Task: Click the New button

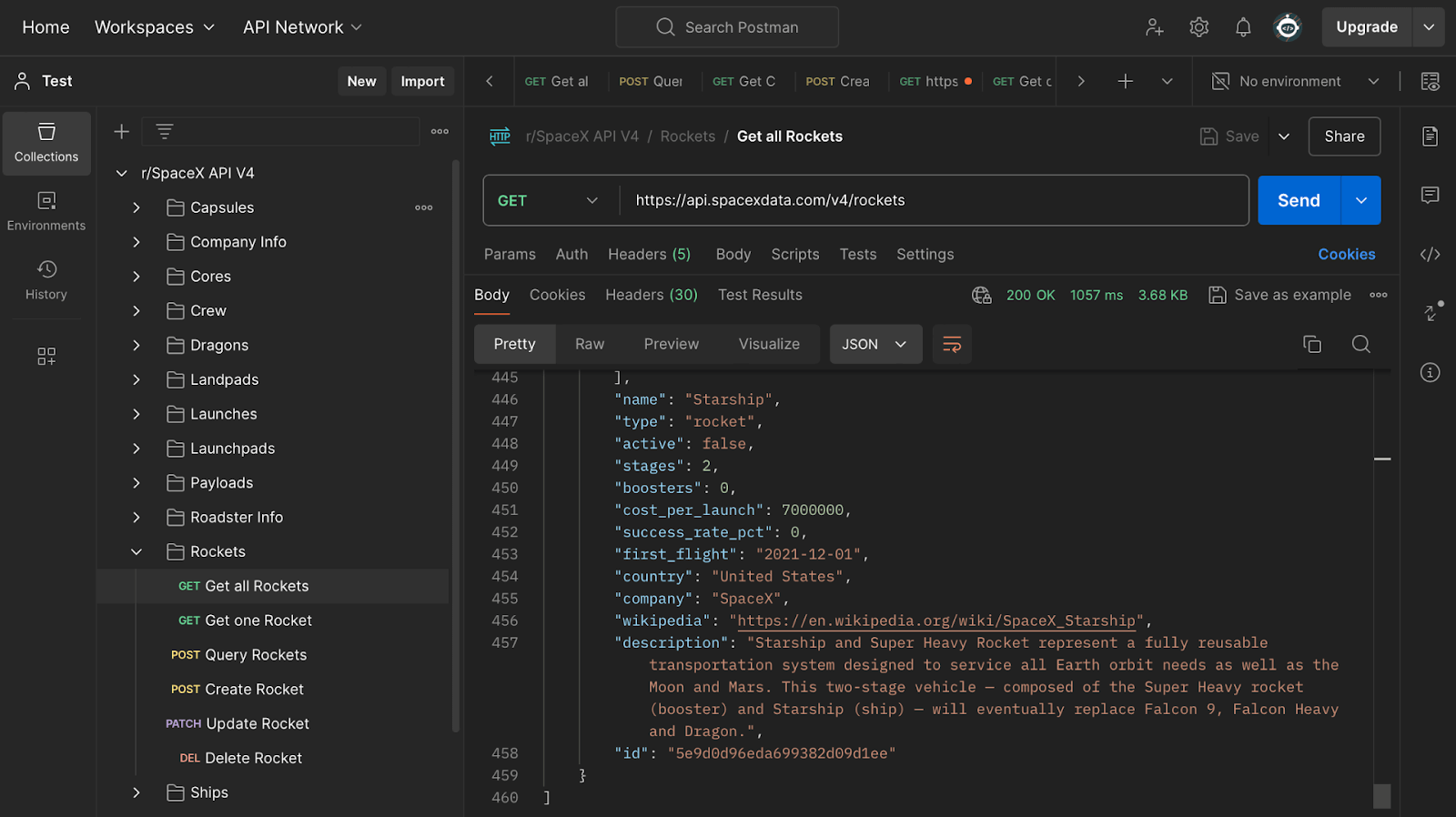Action: (361, 81)
